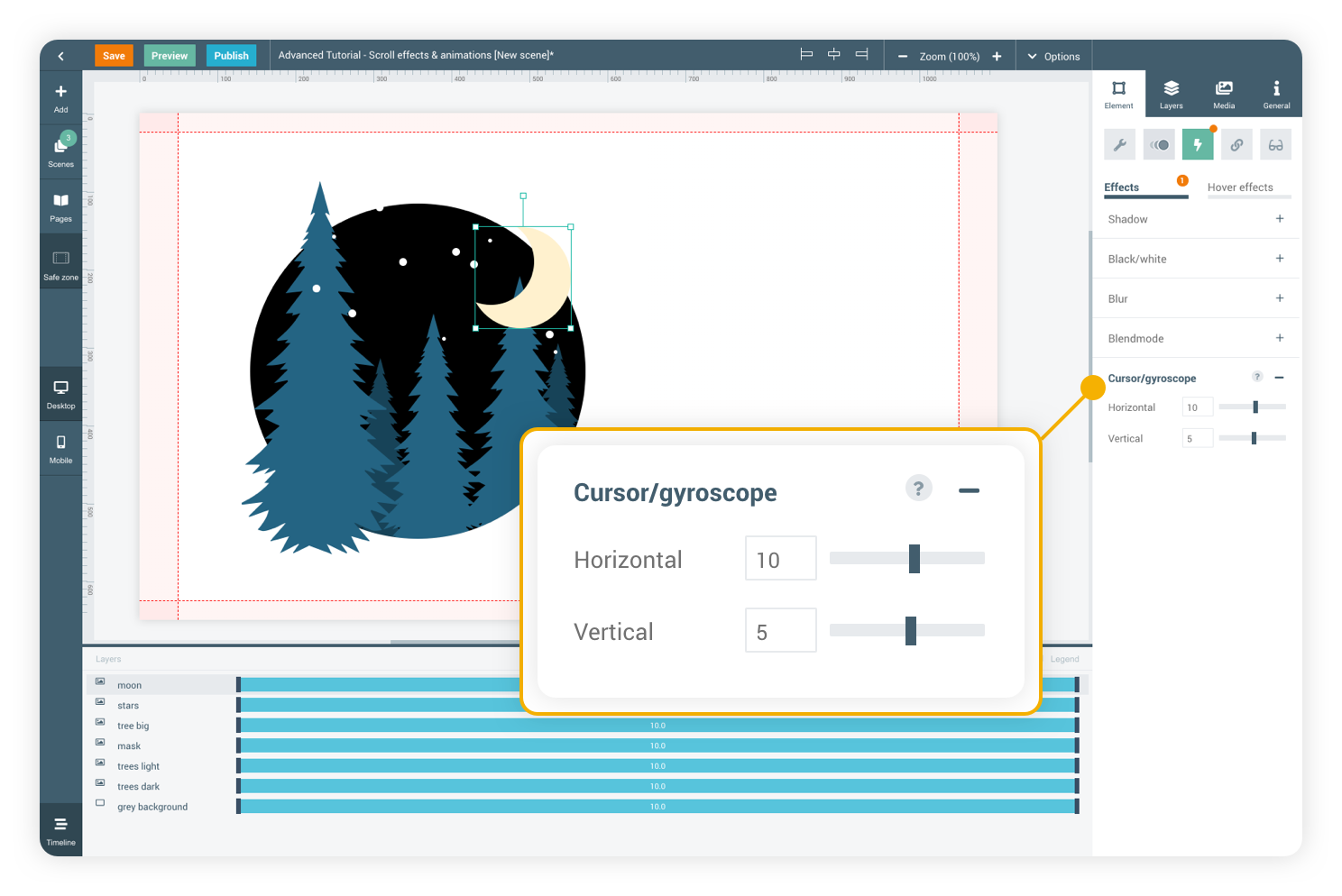Click the Save button
The image size is (1342, 896).
114,56
